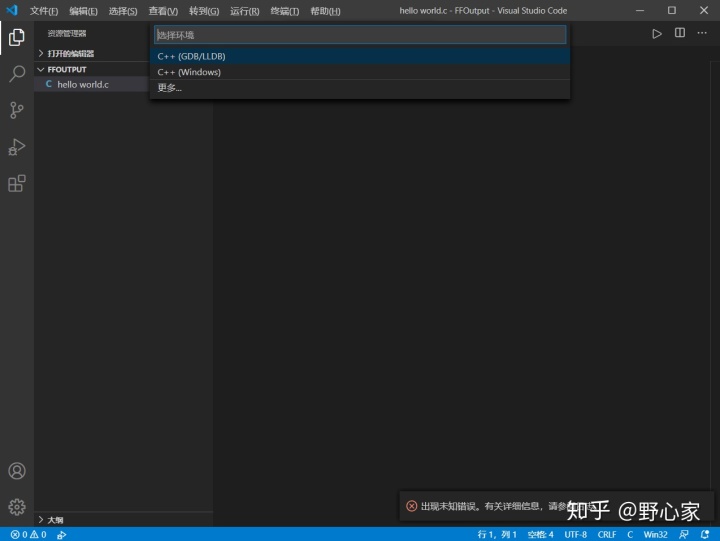Change line ending via CRLF status item

click(x=607, y=535)
